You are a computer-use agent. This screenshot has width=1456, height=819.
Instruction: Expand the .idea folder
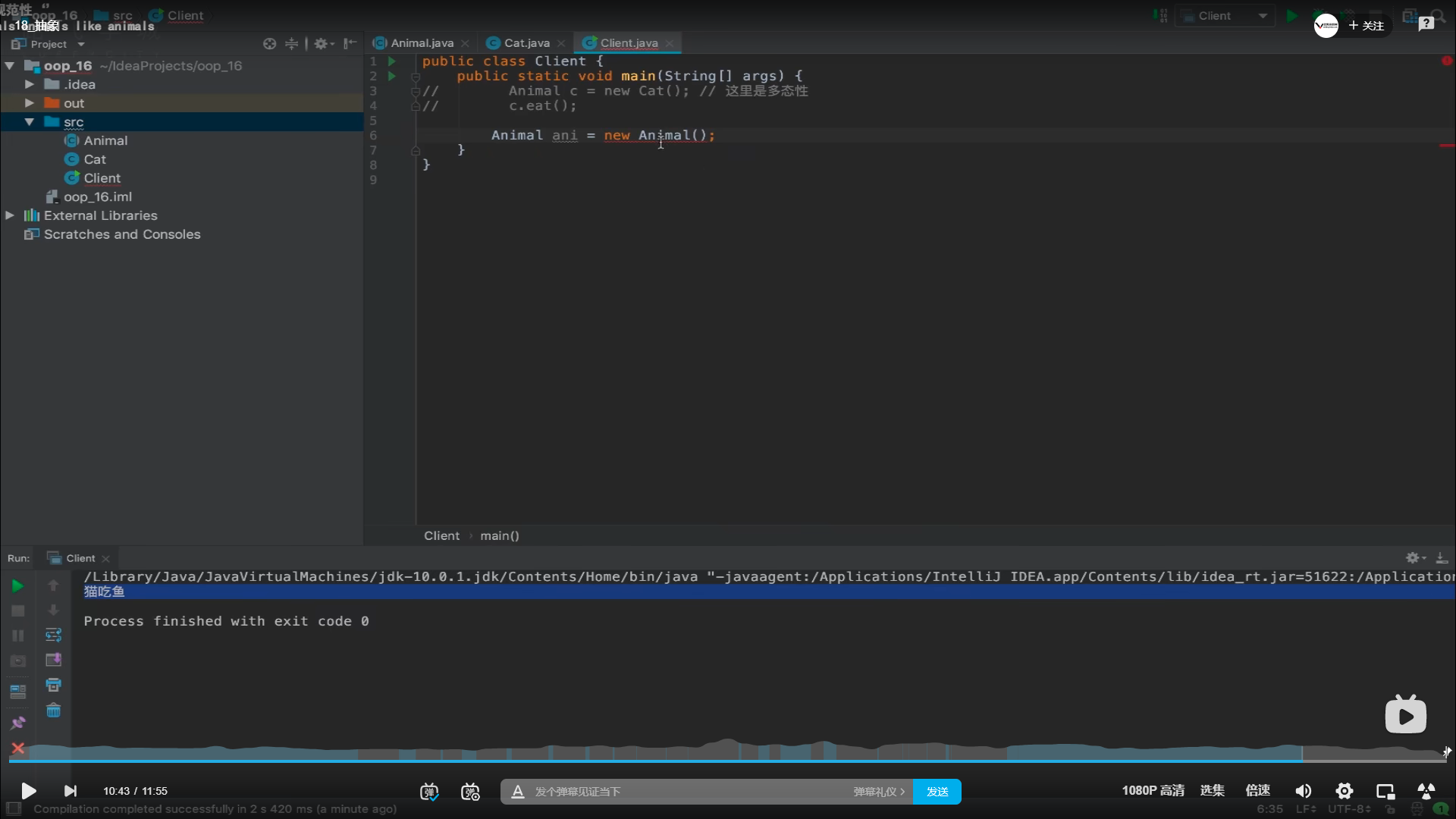(29, 84)
